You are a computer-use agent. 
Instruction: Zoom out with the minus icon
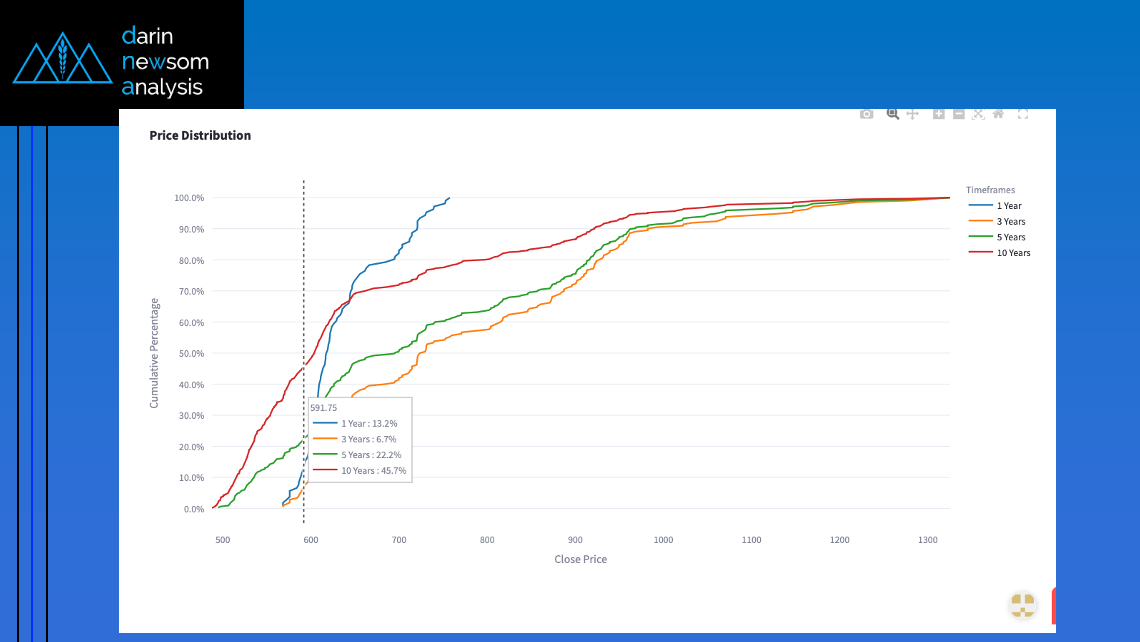click(x=958, y=114)
